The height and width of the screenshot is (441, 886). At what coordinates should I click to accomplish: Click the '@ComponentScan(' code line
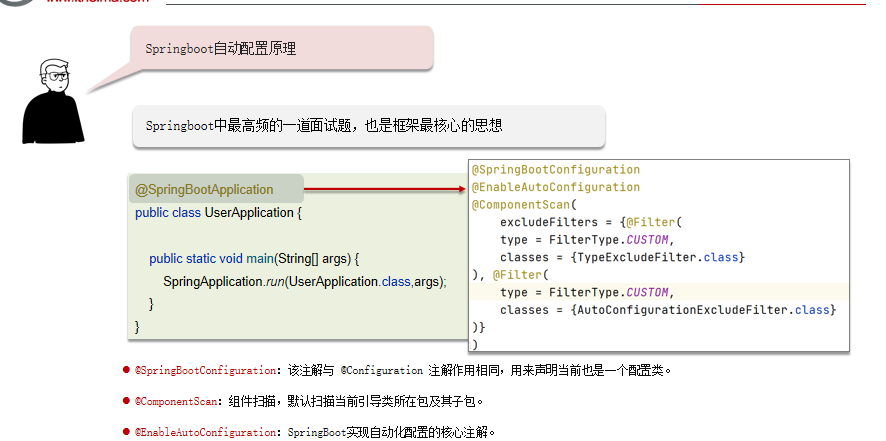524,205
